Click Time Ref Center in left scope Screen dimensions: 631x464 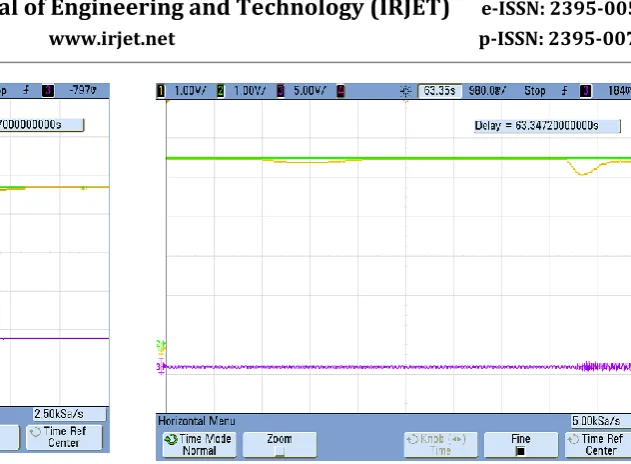point(64,437)
